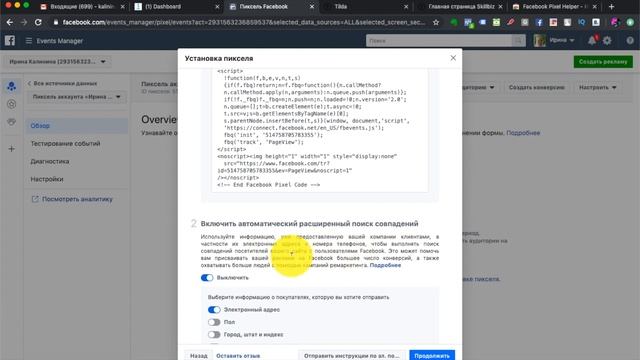Expand the ad account dropdown
Image resolution: width=640 pixels, height=360 pixels.
[57, 62]
